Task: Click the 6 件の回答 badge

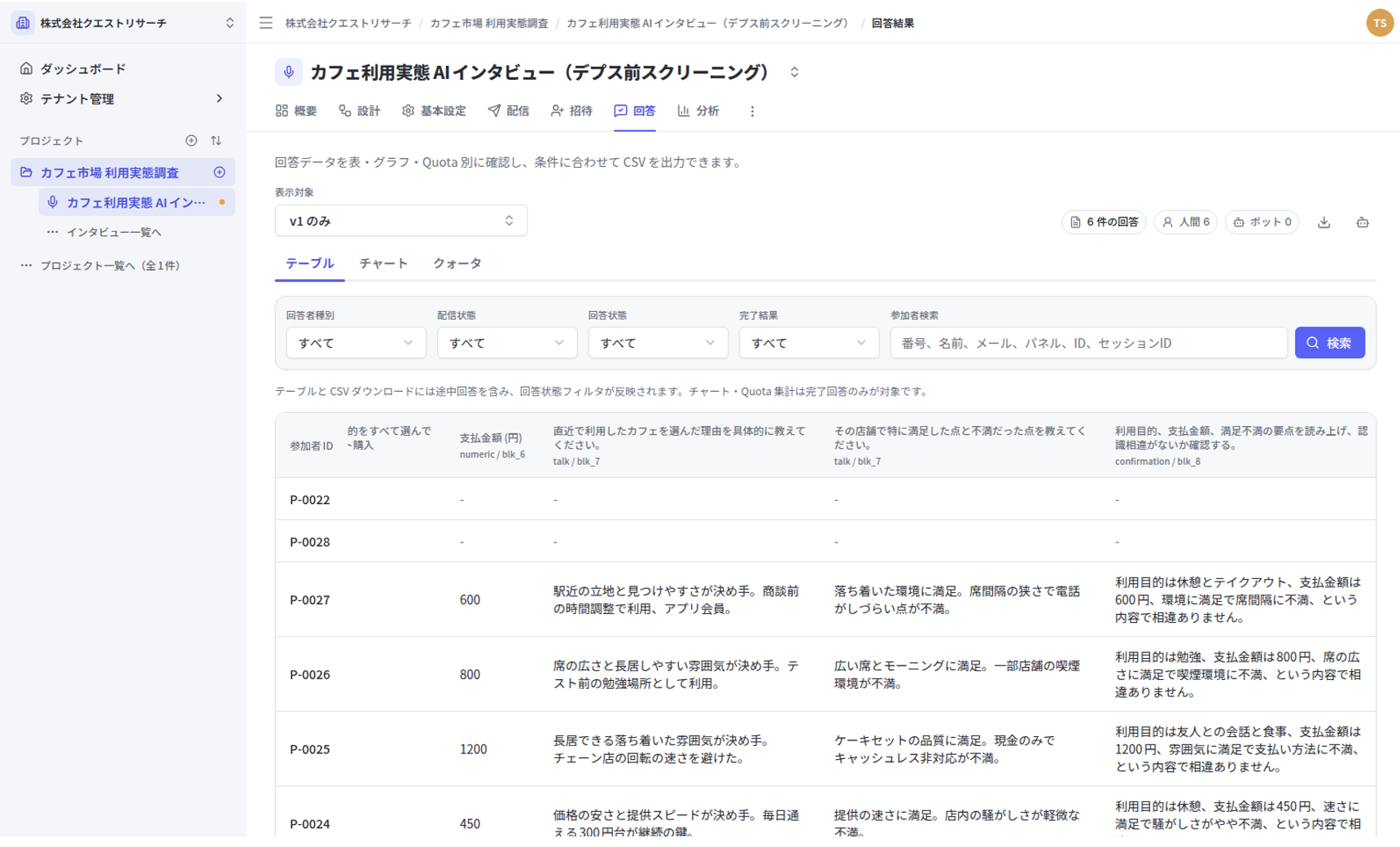Action: coord(1105,222)
